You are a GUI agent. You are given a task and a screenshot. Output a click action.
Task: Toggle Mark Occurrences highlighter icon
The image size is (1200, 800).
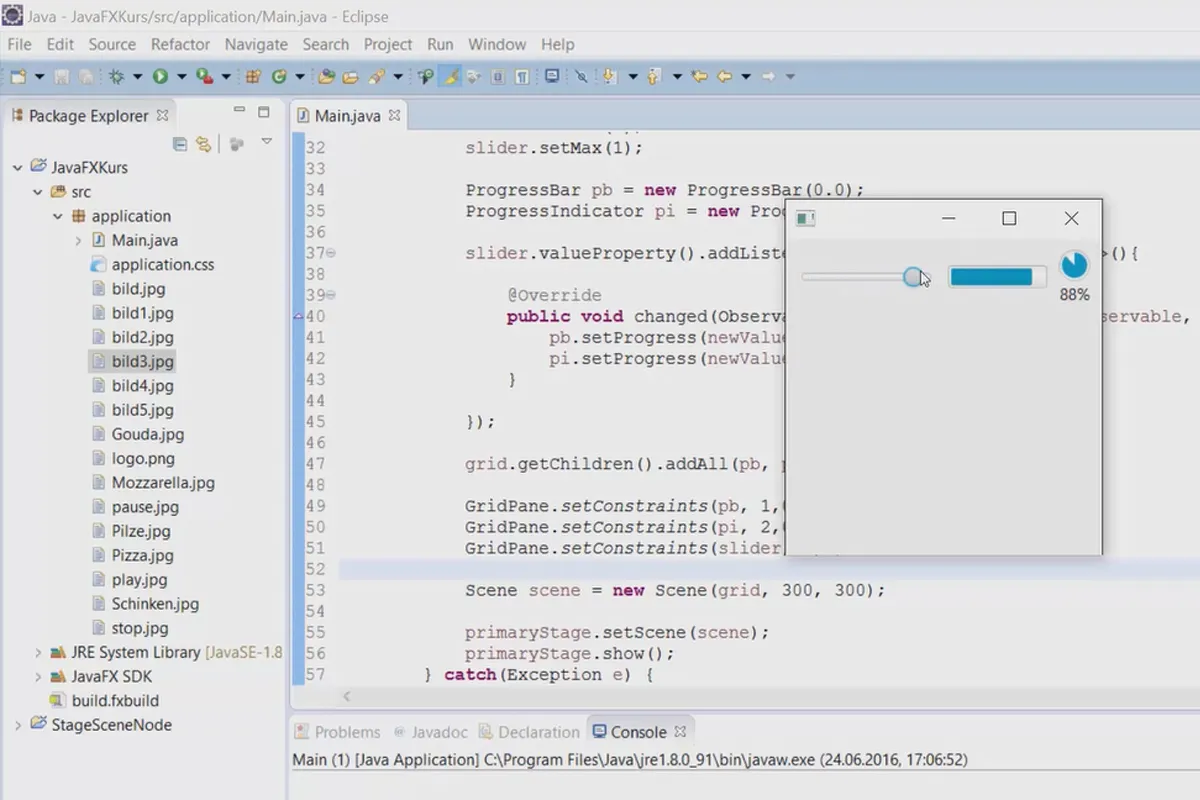(451, 76)
